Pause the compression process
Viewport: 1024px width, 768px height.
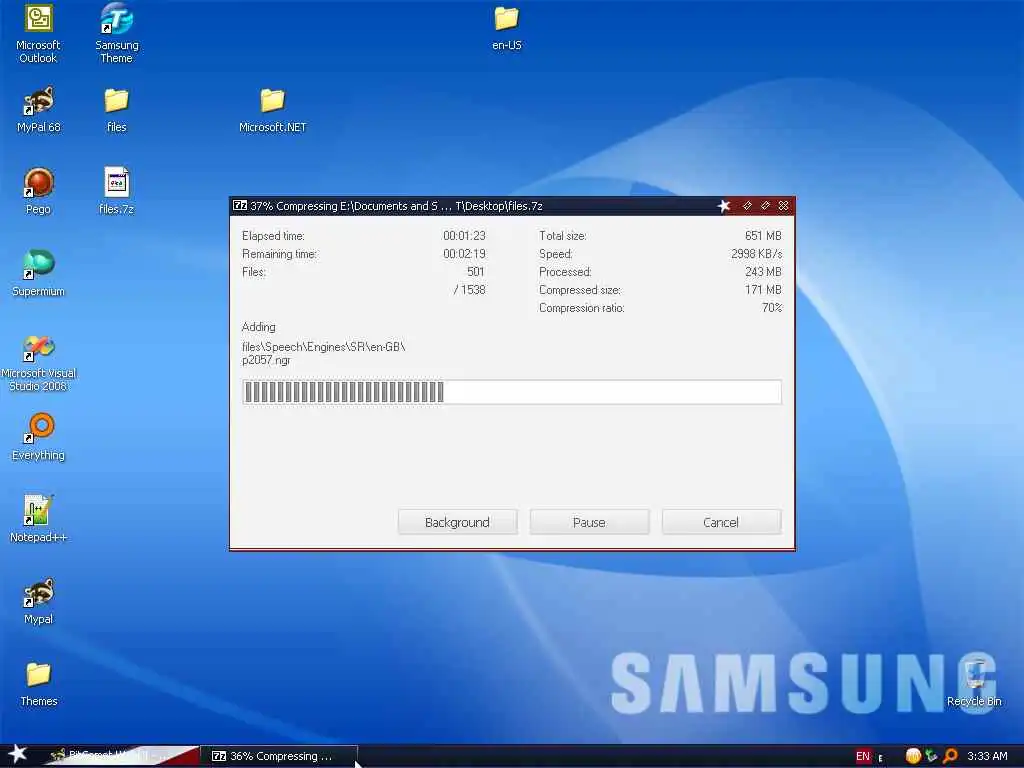pos(589,522)
